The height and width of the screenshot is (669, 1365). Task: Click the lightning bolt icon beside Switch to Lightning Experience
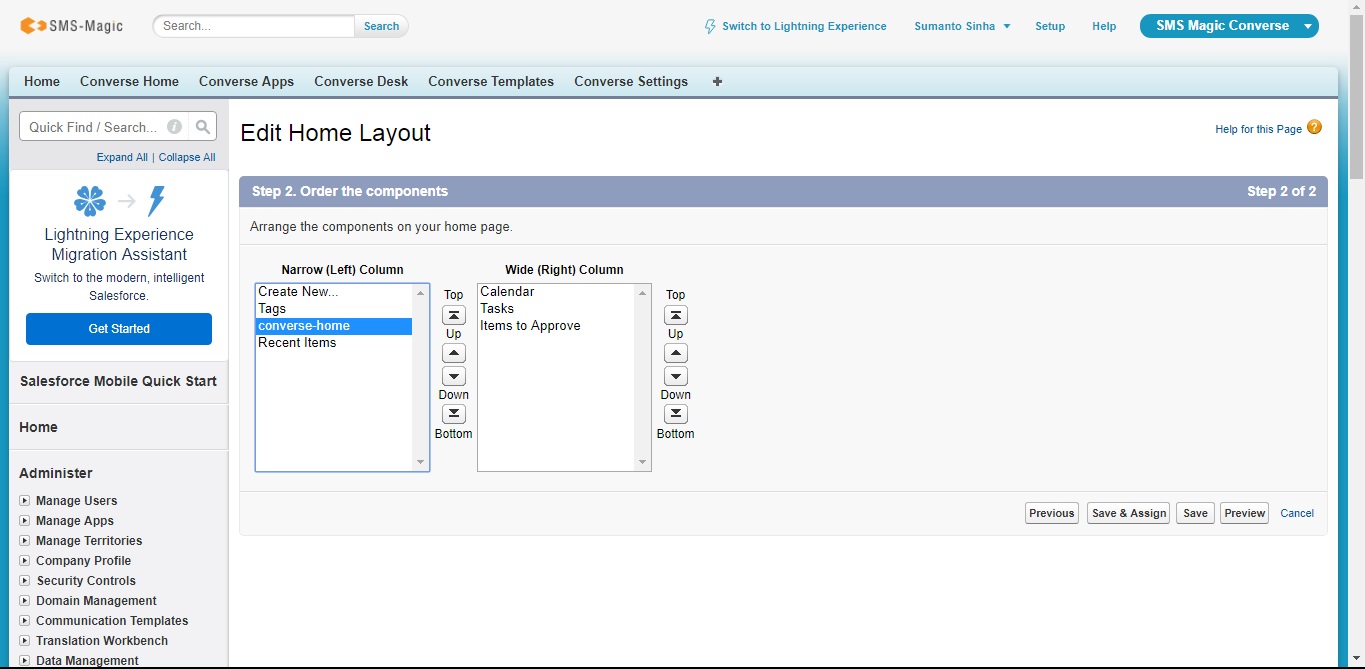tap(710, 26)
